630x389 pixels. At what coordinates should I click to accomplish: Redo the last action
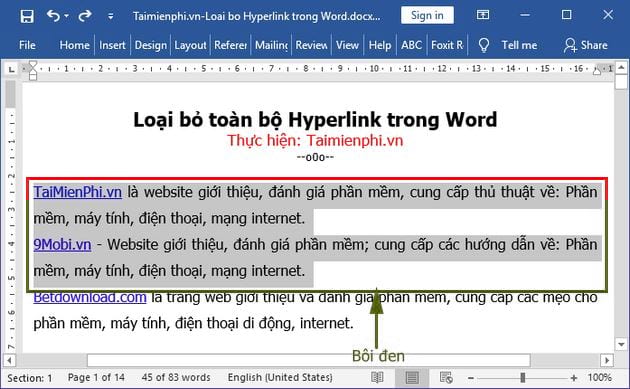coord(85,16)
